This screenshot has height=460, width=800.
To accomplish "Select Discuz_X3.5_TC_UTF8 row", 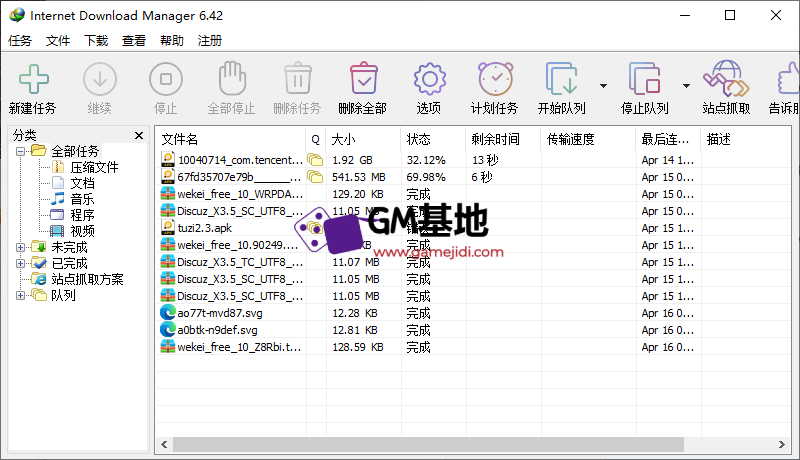I will (x=473, y=262).
